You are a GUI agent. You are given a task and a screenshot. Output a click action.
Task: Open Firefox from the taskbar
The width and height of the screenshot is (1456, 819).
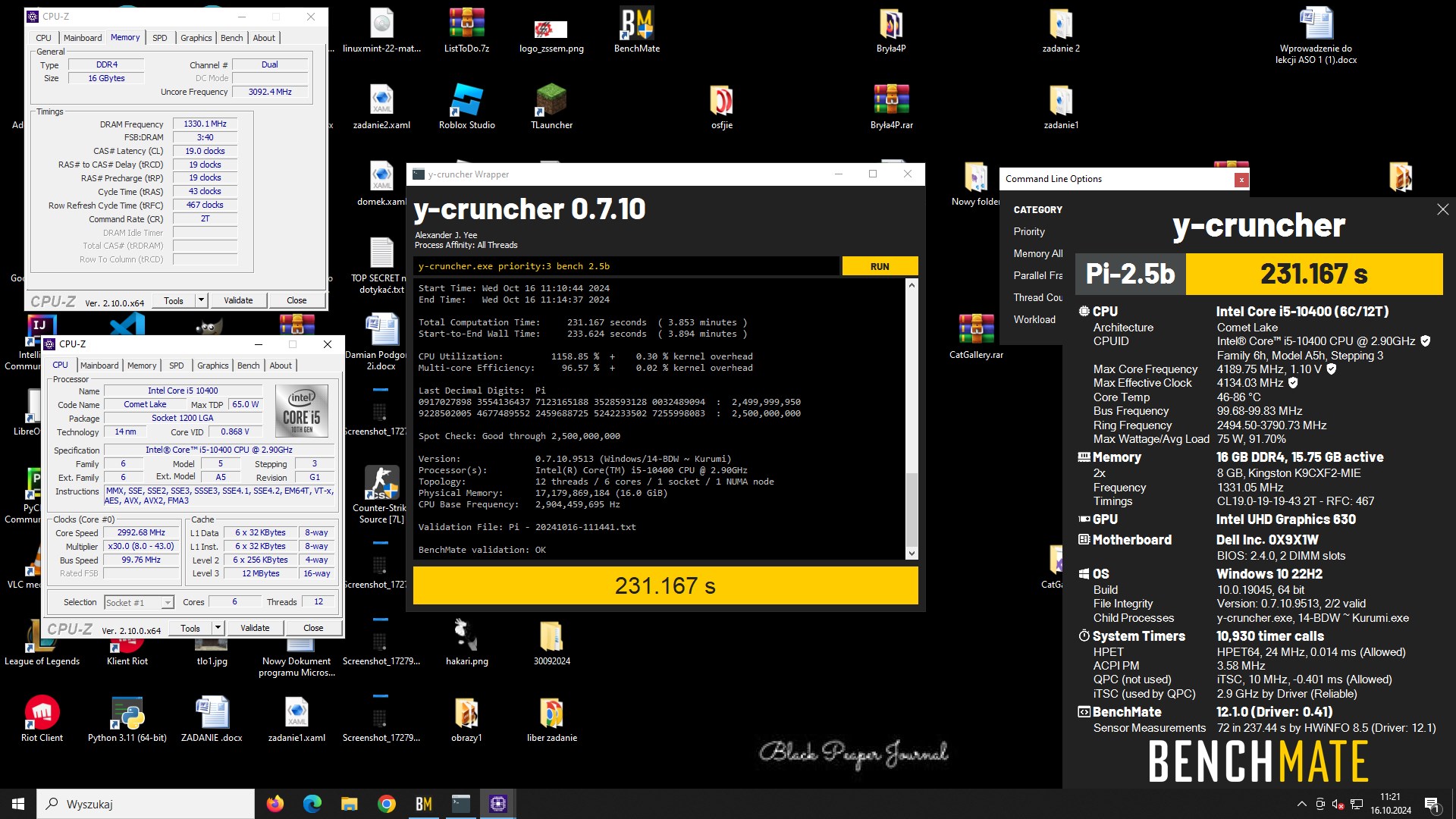click(x=275, y=804)
